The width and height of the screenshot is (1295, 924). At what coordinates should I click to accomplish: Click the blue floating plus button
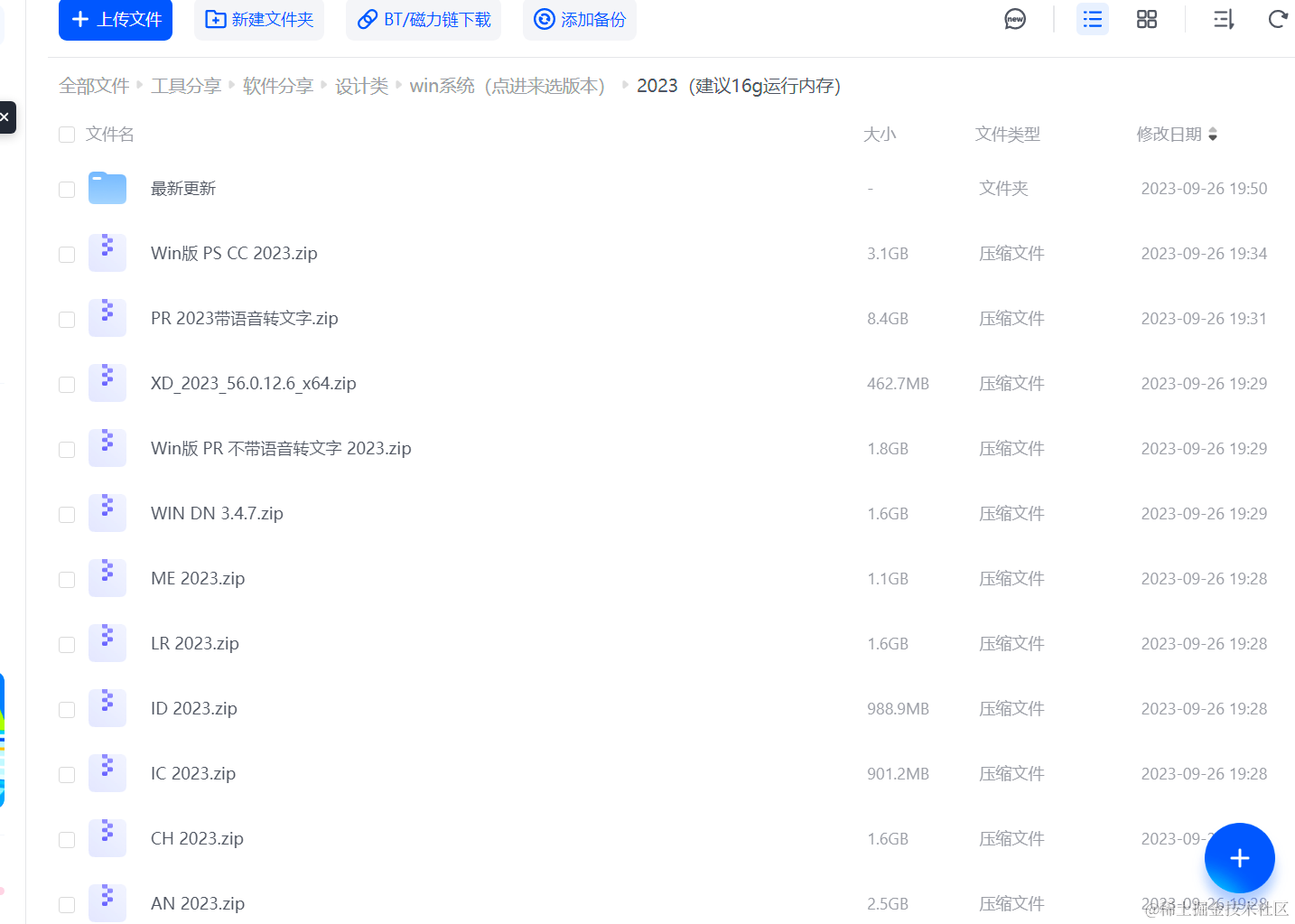1240,858
